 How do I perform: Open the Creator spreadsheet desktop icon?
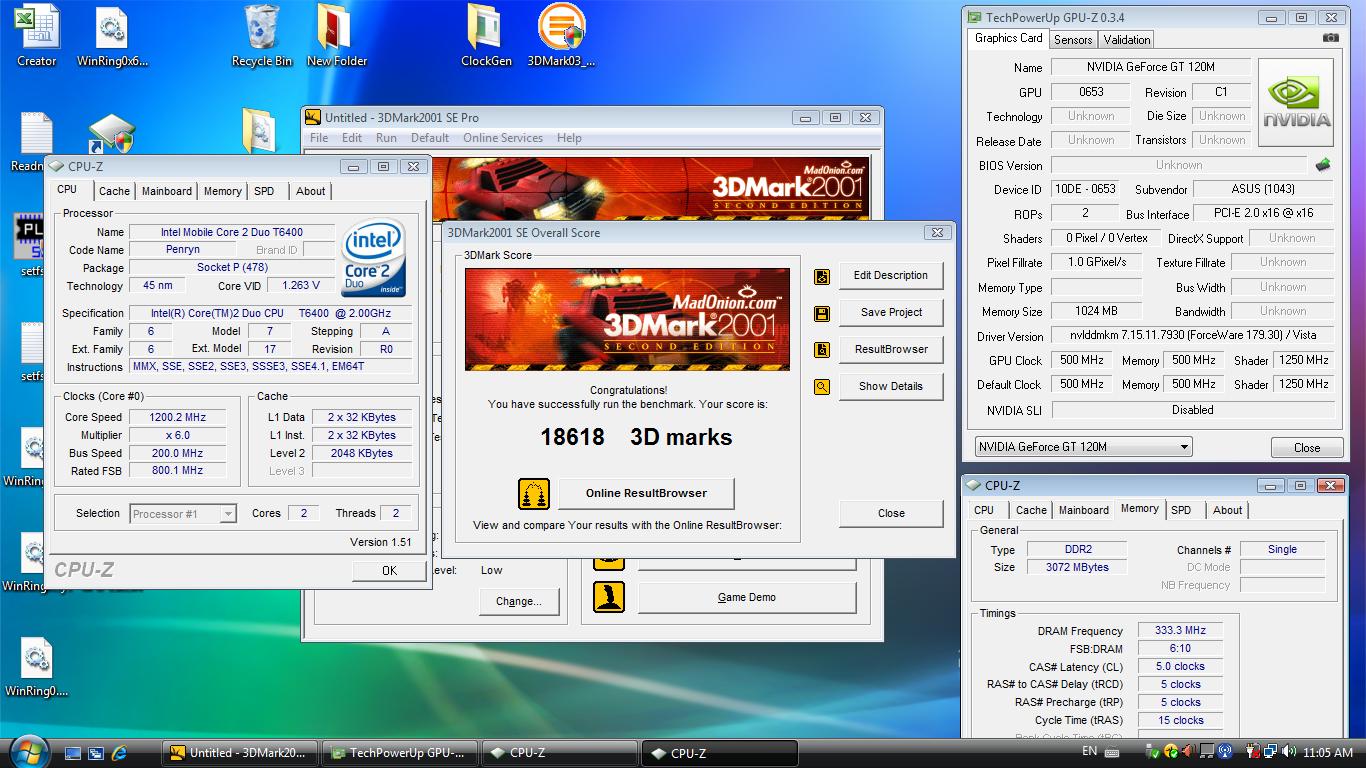coord(37,36)
